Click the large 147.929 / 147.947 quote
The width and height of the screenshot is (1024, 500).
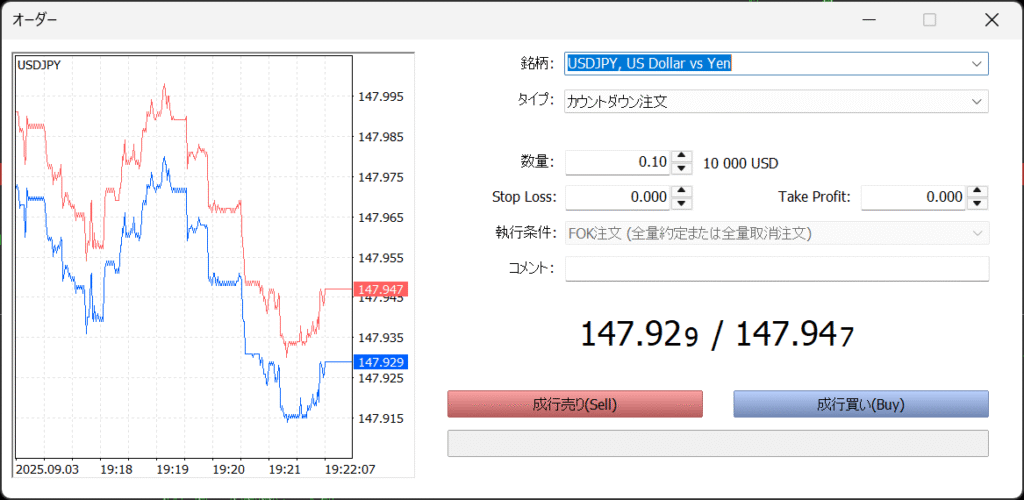[717, 334]
